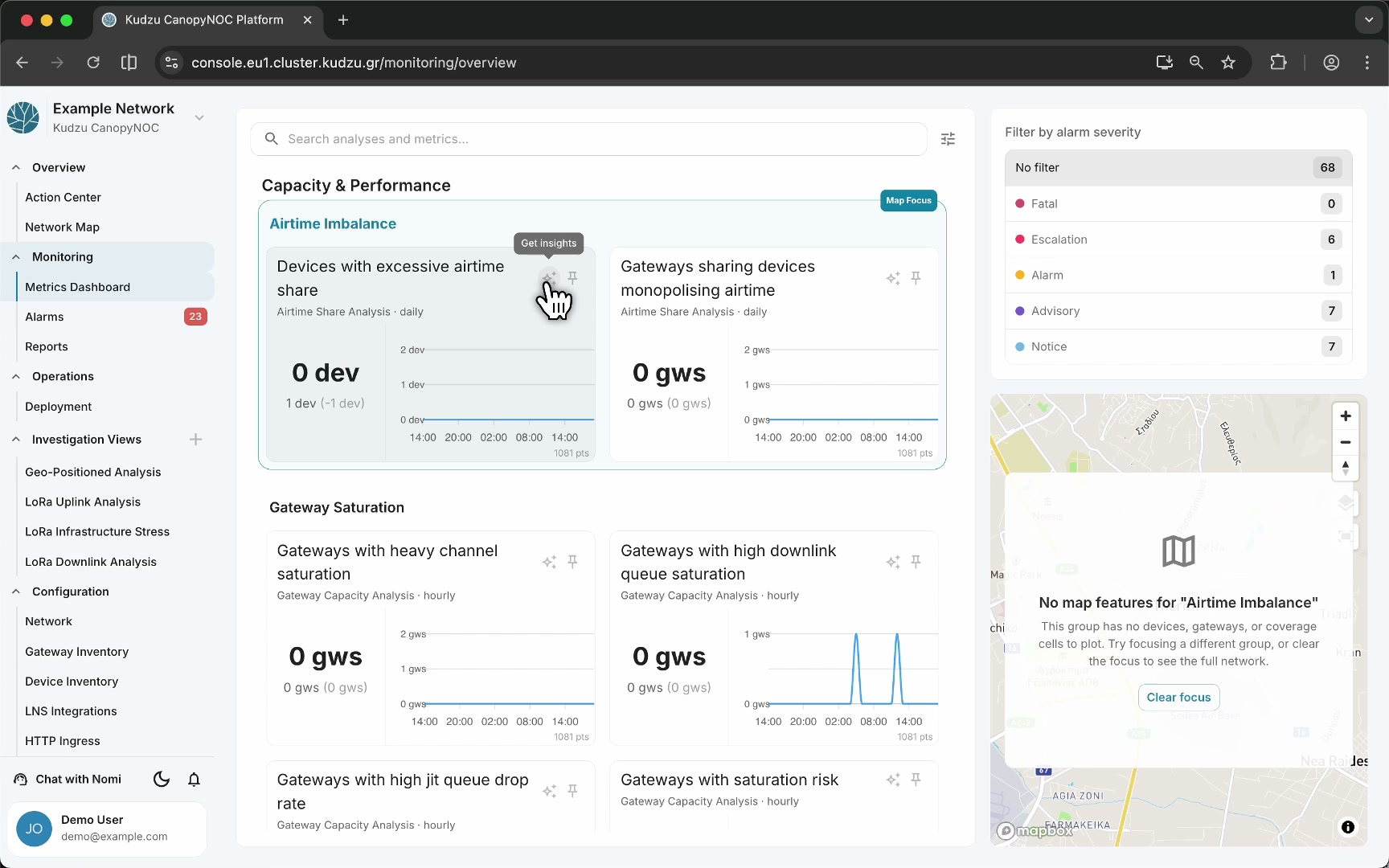Open browser extensions puzzle icon
1389x868 pixels.
click(1278, 63)
